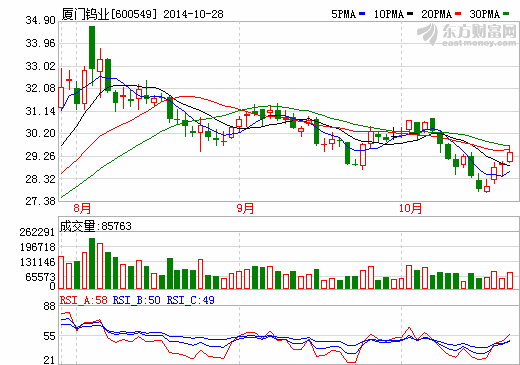Viewport: 520px width, 365px height.
Task: Click the 10PMA black legend swatch
Action: 410,14
